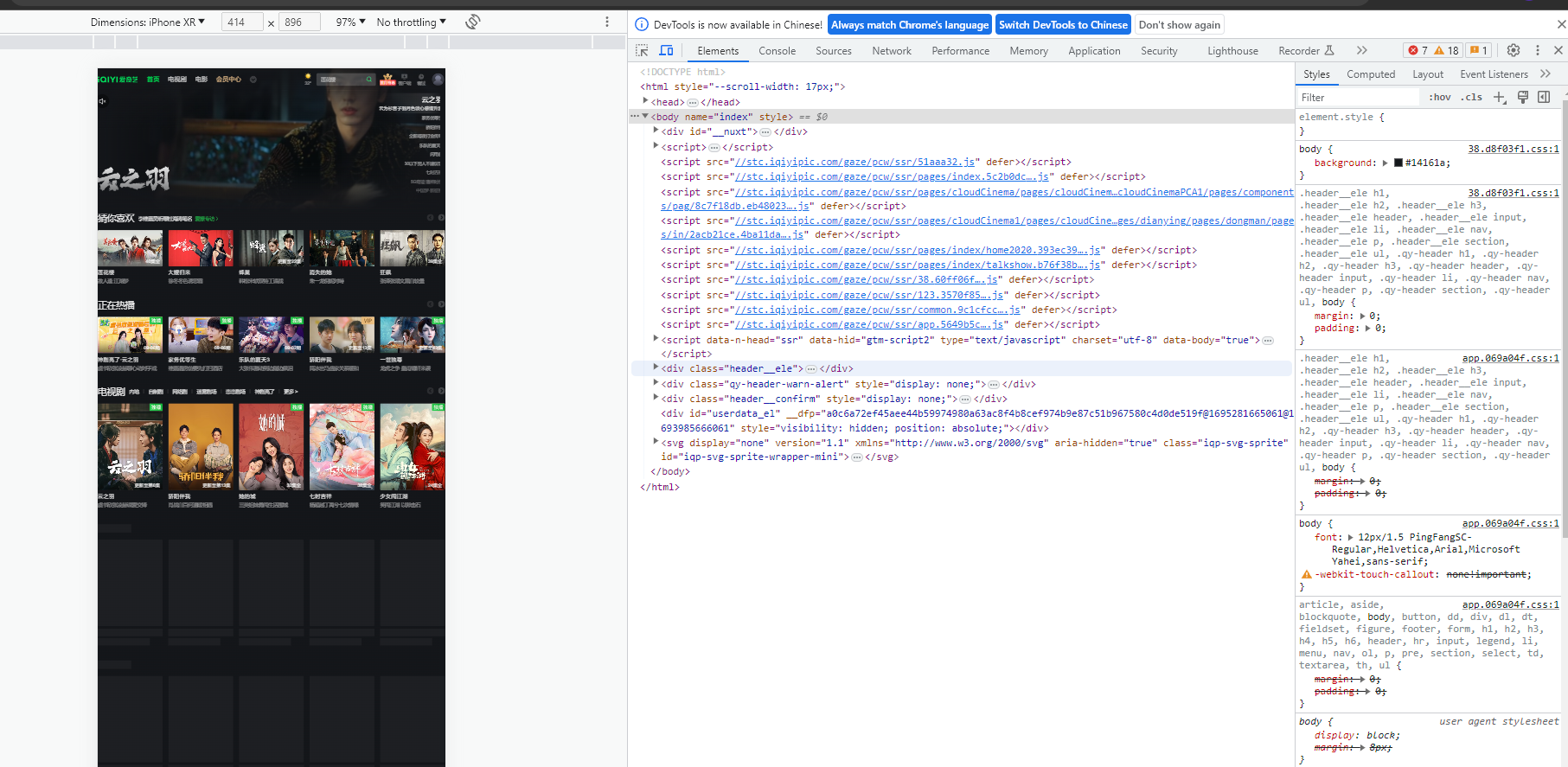Open device toolbar more options menu
Viewport: 1568px width, 767px height.
point(607,22)
